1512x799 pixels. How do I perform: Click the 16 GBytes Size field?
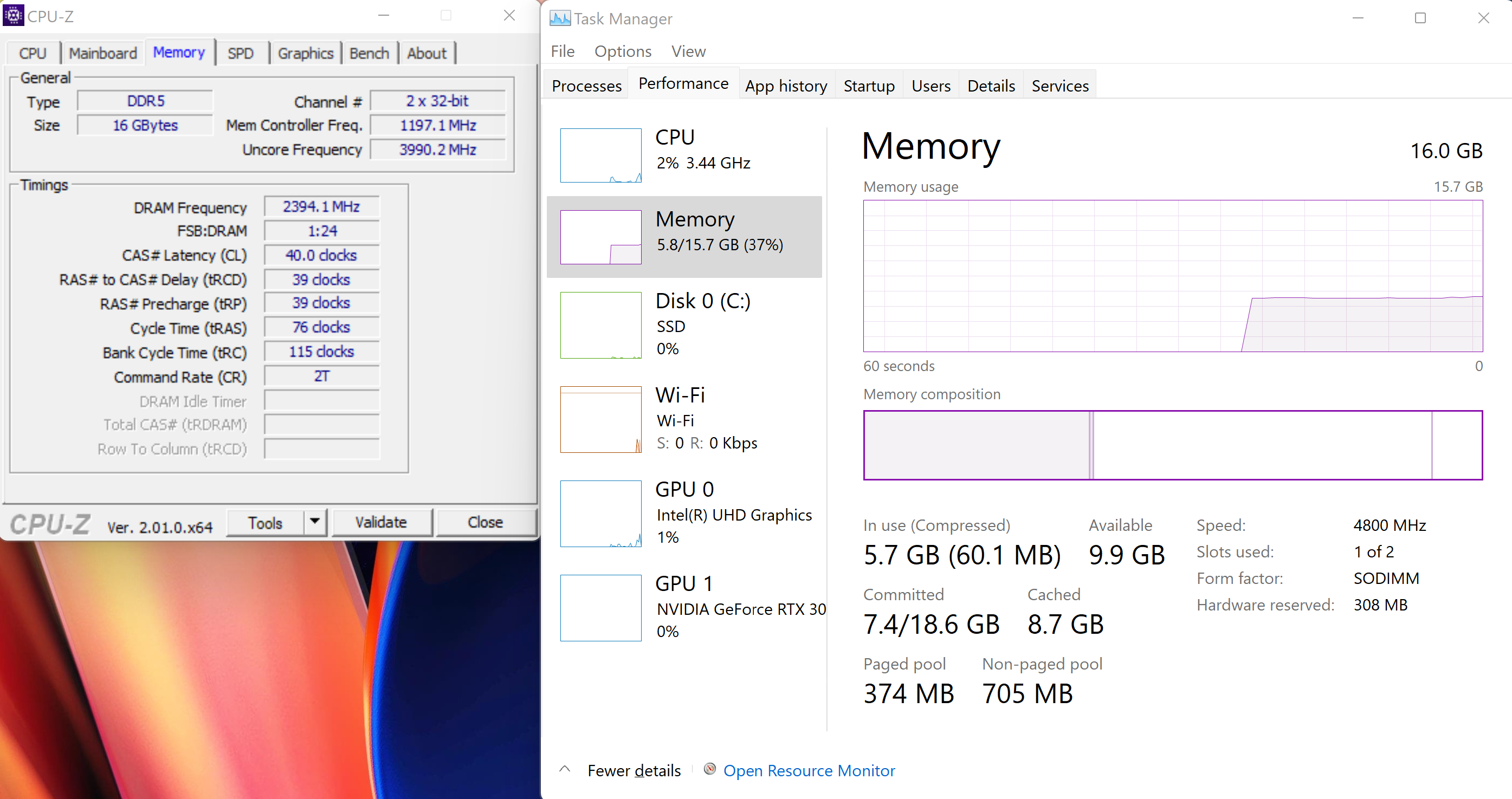[x=146, y=125]
